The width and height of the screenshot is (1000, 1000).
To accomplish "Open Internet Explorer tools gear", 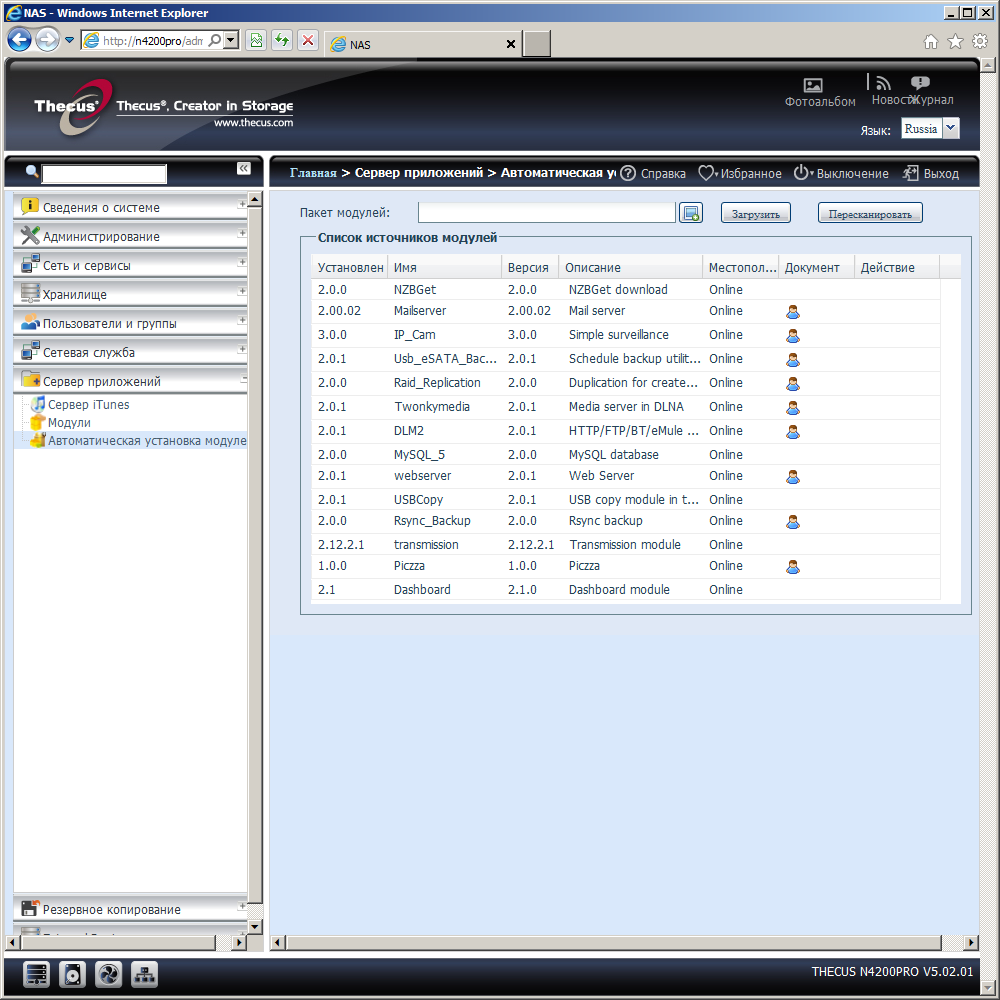I will point(980,41).
